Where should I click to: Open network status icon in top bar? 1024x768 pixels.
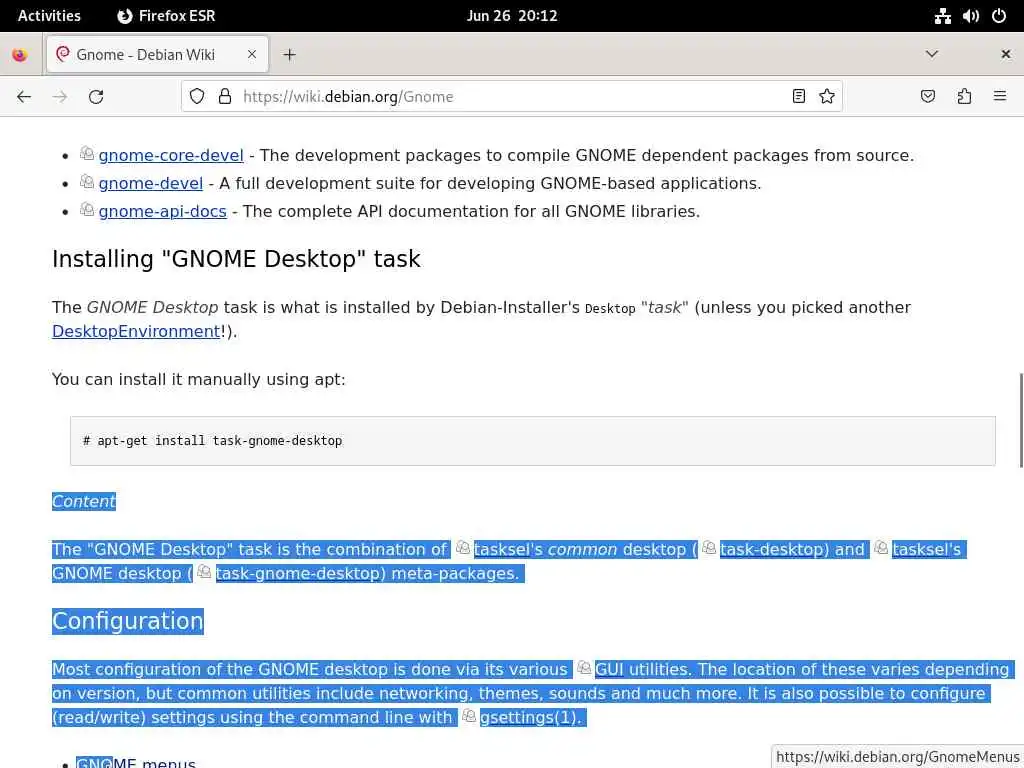click(x=942, y=16)
